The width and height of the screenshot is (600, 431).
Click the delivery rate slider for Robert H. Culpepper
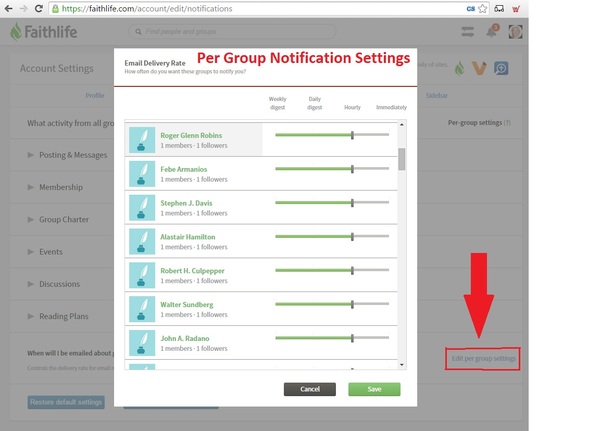332,270
